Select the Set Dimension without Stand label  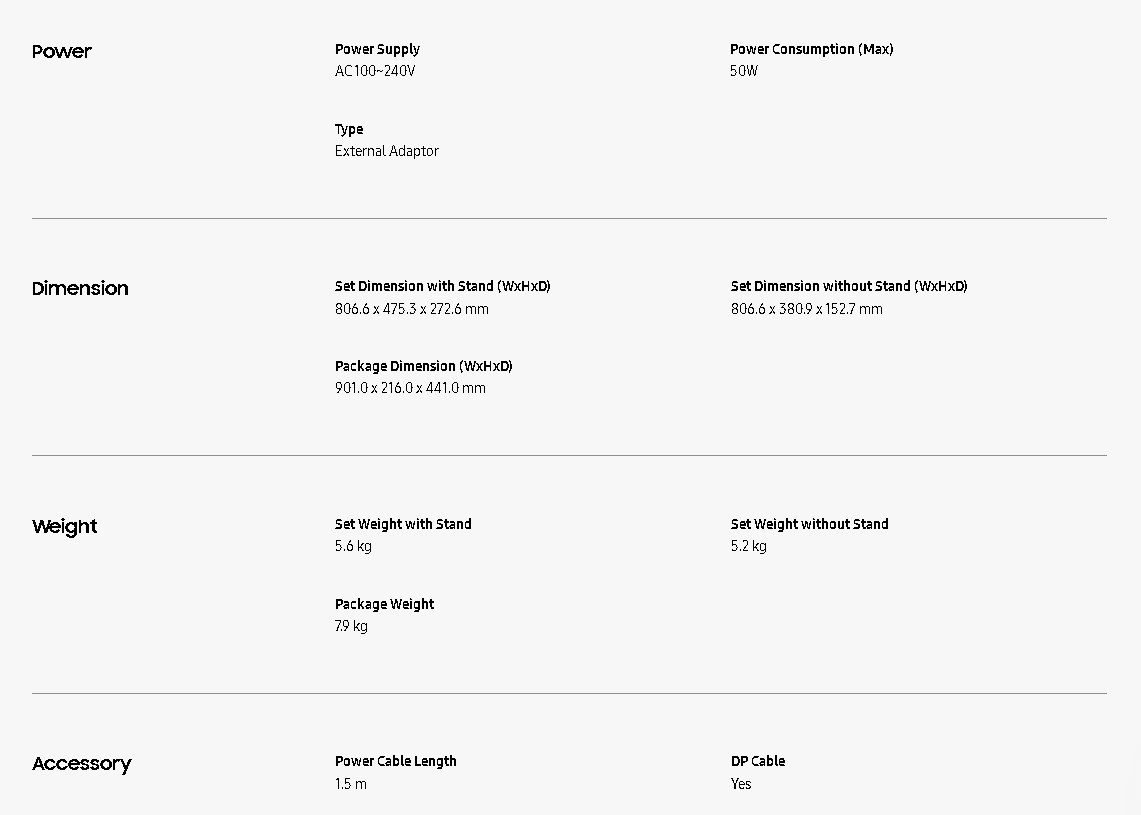coord(849,286)
